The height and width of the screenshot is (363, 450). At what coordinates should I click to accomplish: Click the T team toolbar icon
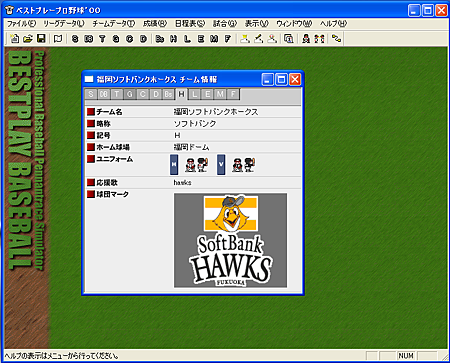[102, 39]
